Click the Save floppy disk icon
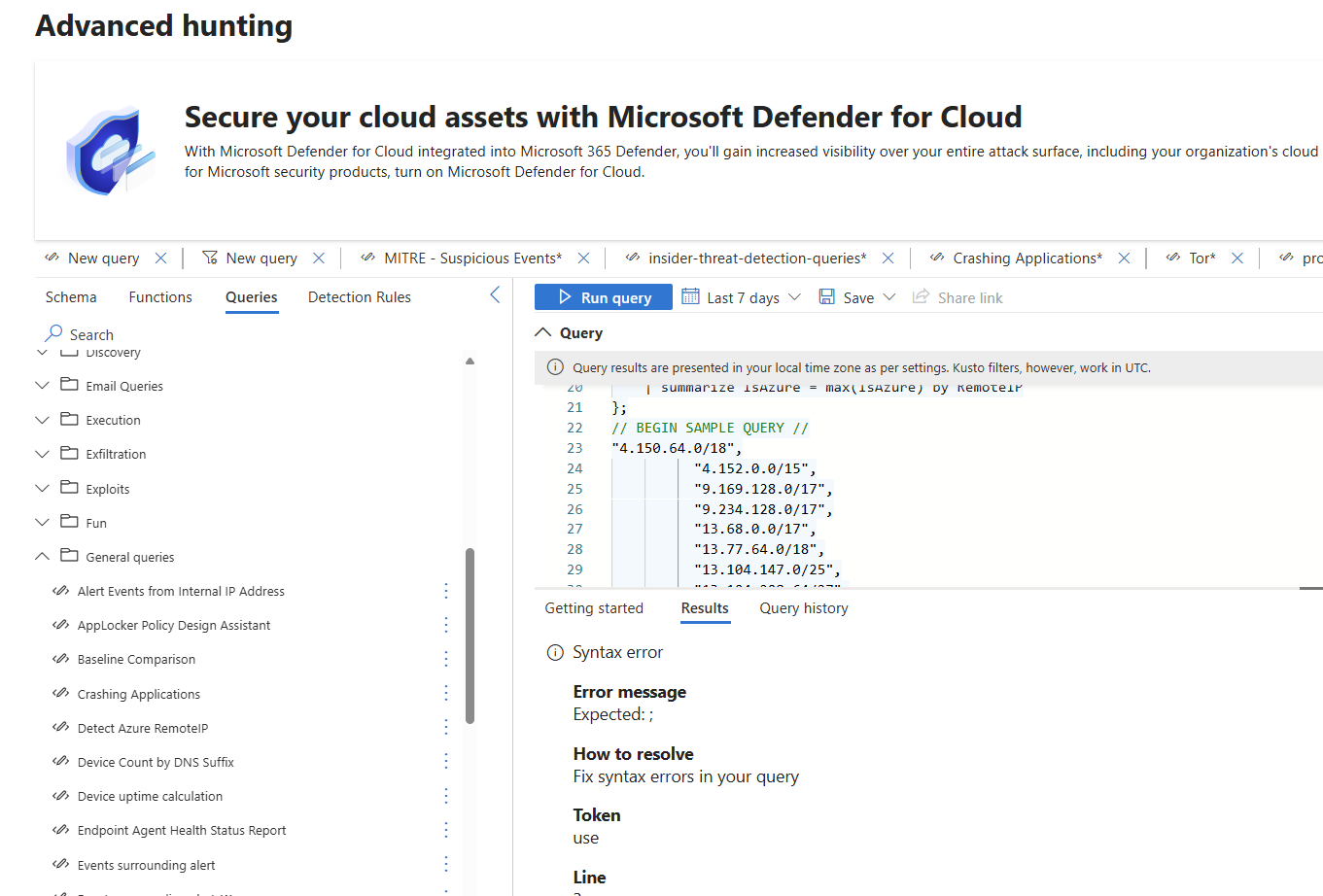 826,296
